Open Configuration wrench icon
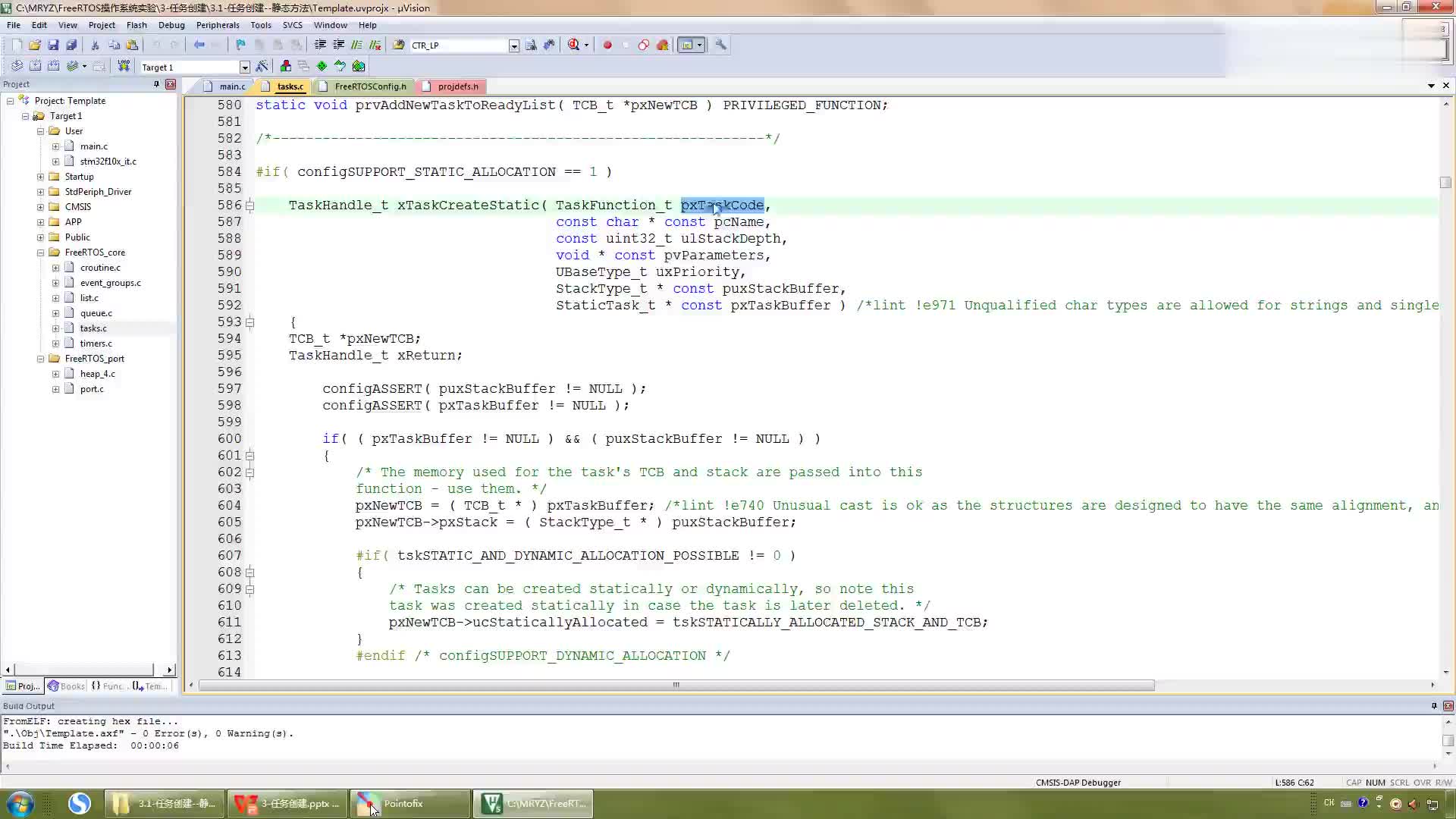 coord(720,45)
